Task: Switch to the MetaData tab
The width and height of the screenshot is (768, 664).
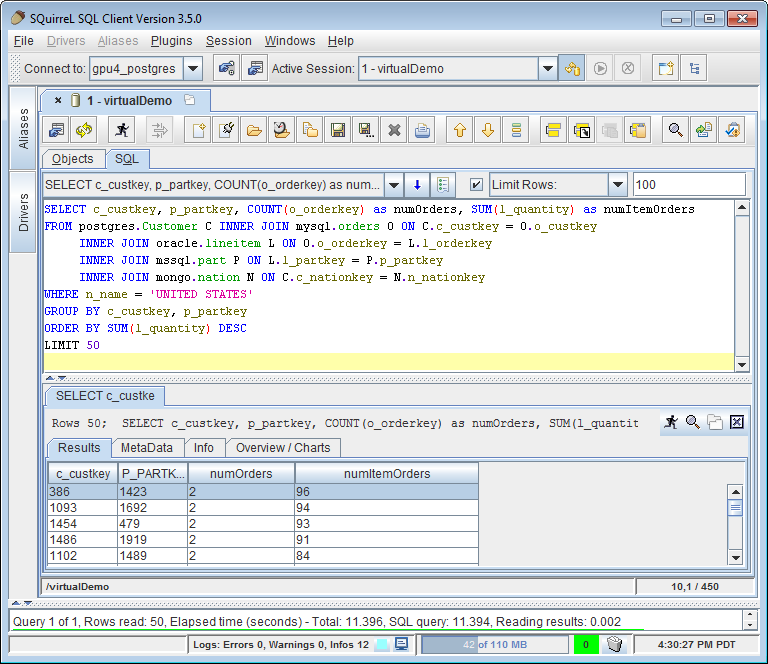Action: coord(147,448)
